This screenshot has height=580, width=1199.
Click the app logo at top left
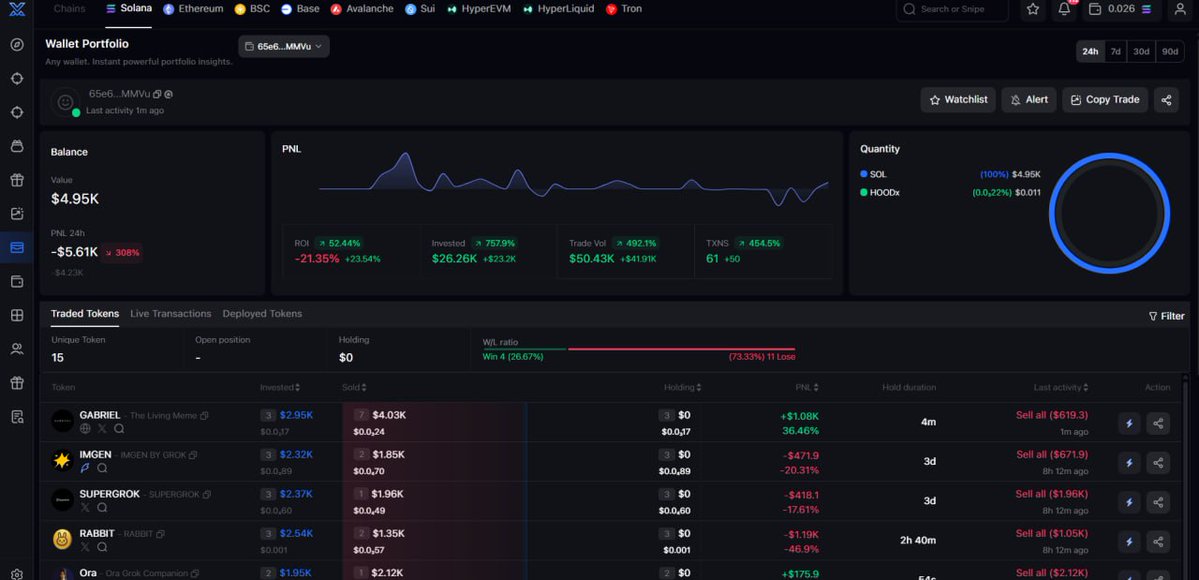17,8
